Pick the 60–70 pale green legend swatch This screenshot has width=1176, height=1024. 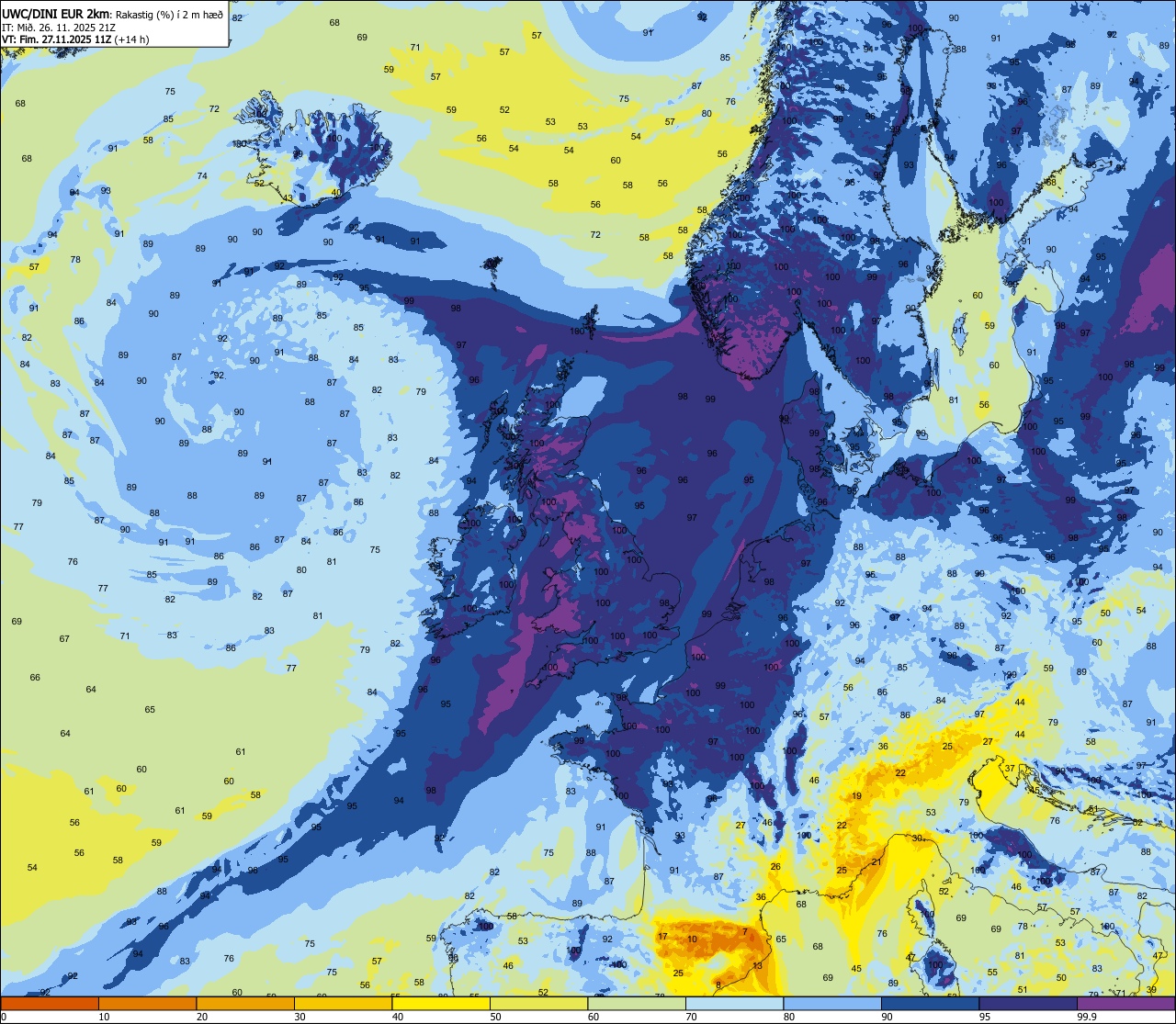coord(637,1004)
